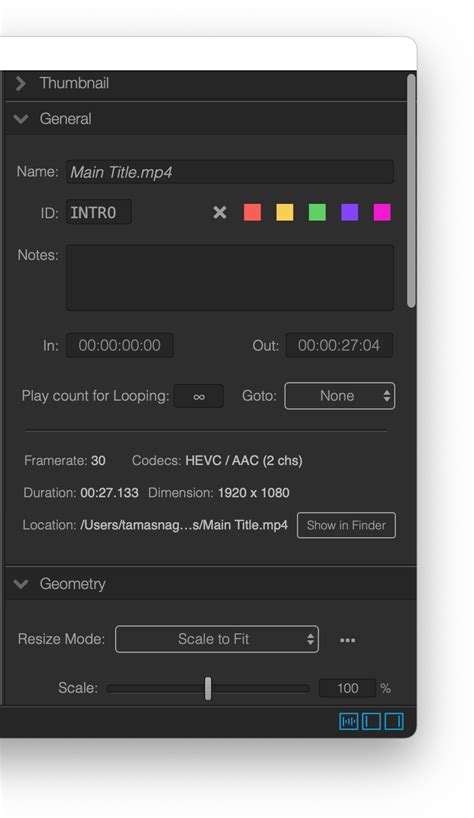474x818 pixels.
Task: Edit the Name field Main Title.mp4
Action: (230, 172)
